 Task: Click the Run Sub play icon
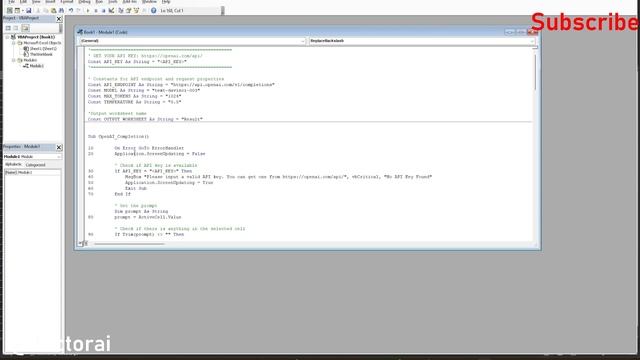(88, 11)
